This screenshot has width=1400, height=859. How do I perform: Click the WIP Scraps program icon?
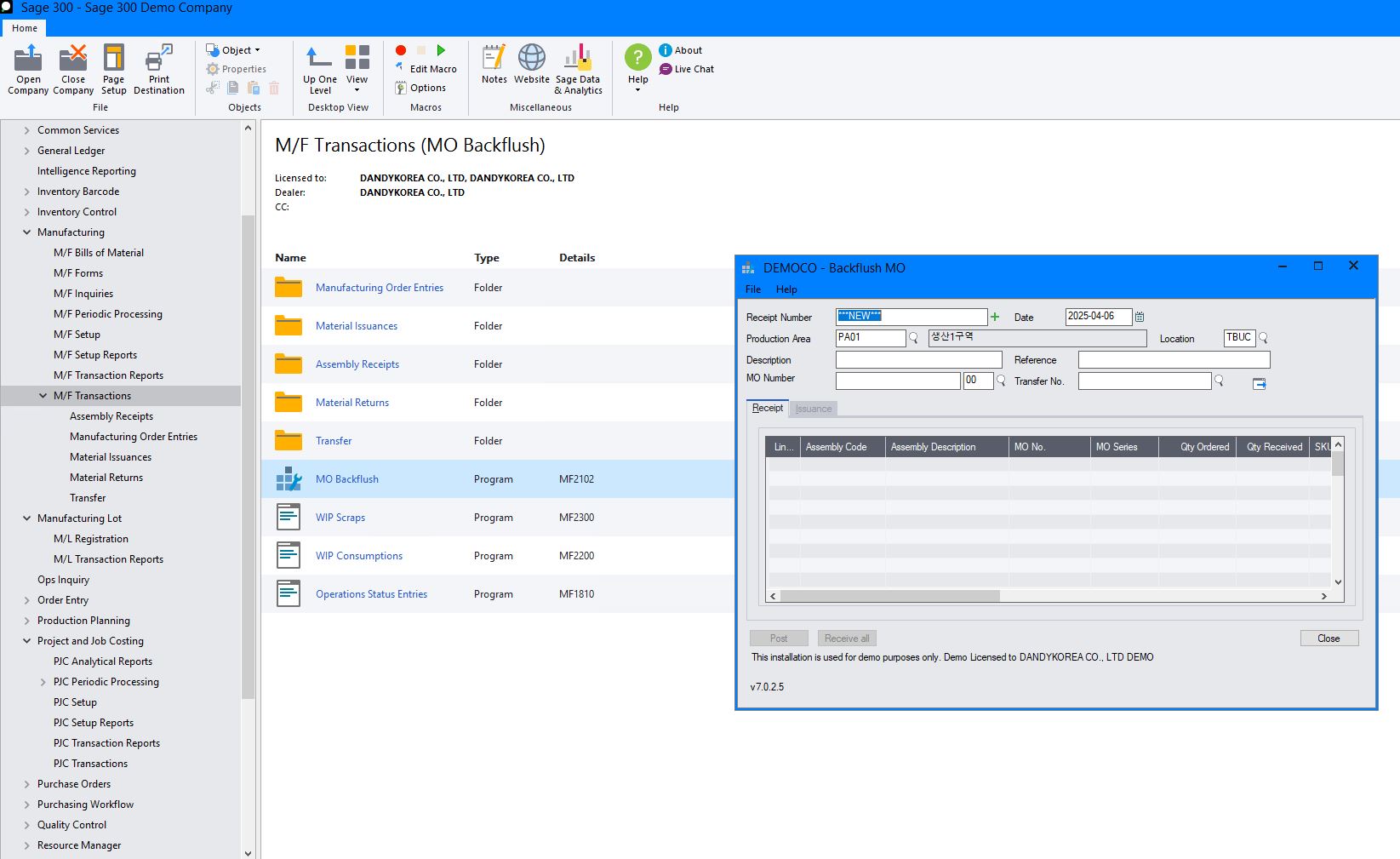coord(289,518)
